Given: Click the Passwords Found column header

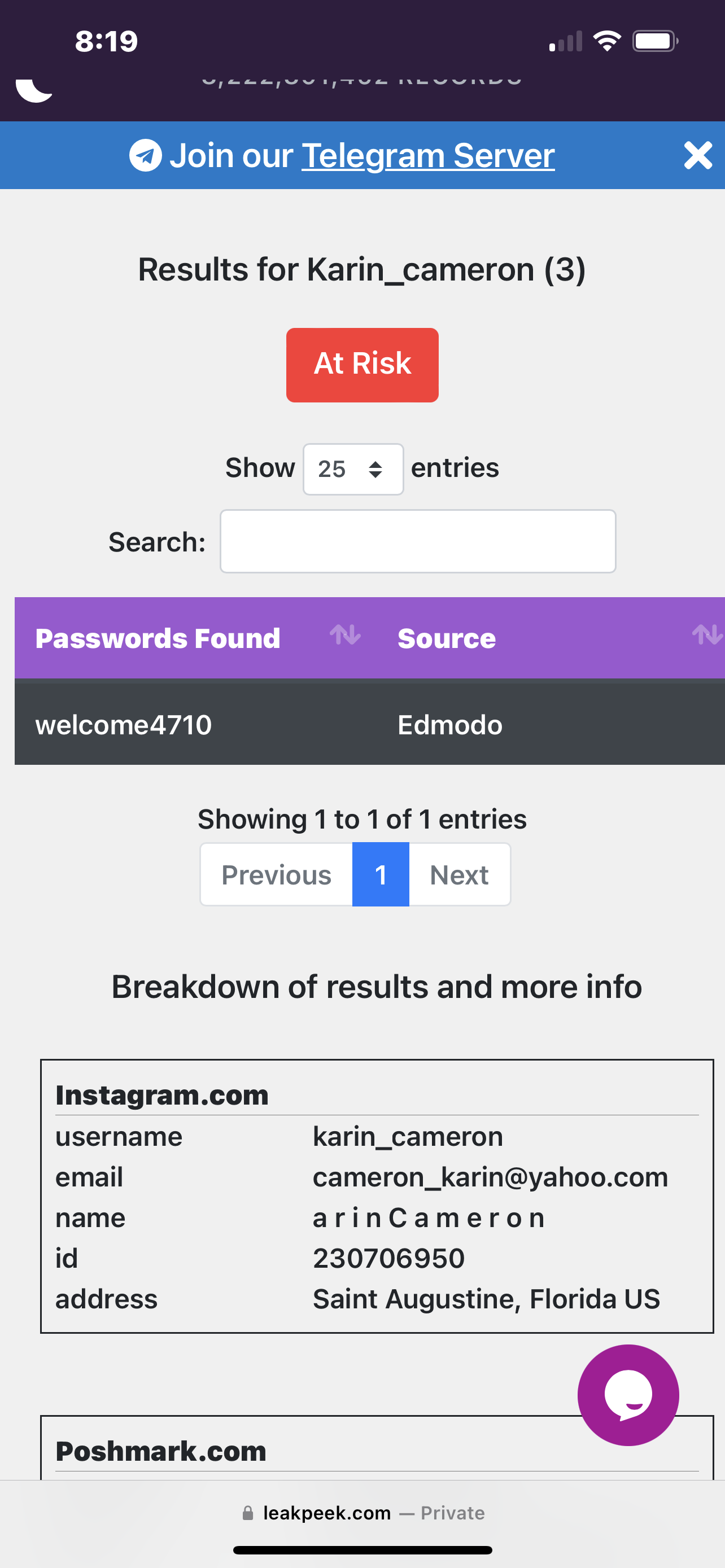Looking at the screenshot, I should (158, 638).
